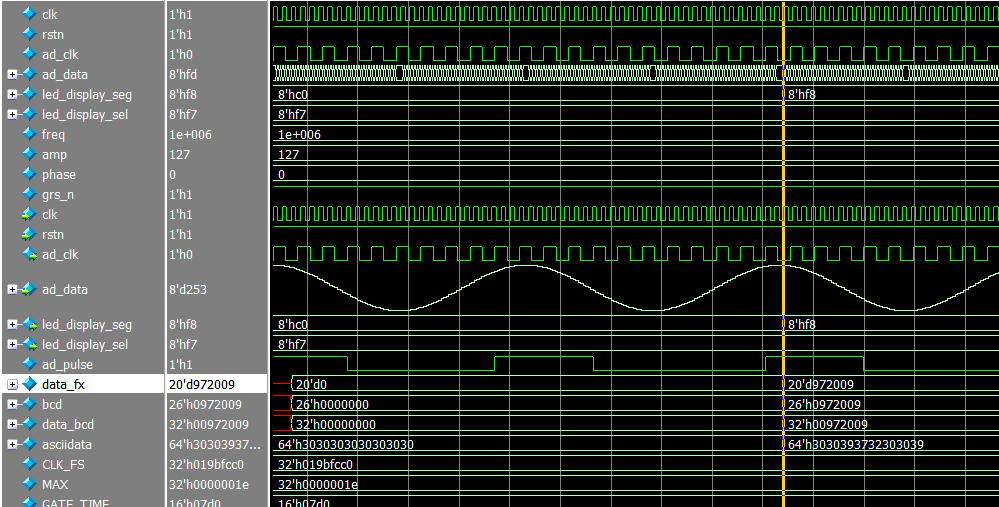Click the ad_pulse signal icon
Viewport: 999px width, 507px height.
point(29,364)
